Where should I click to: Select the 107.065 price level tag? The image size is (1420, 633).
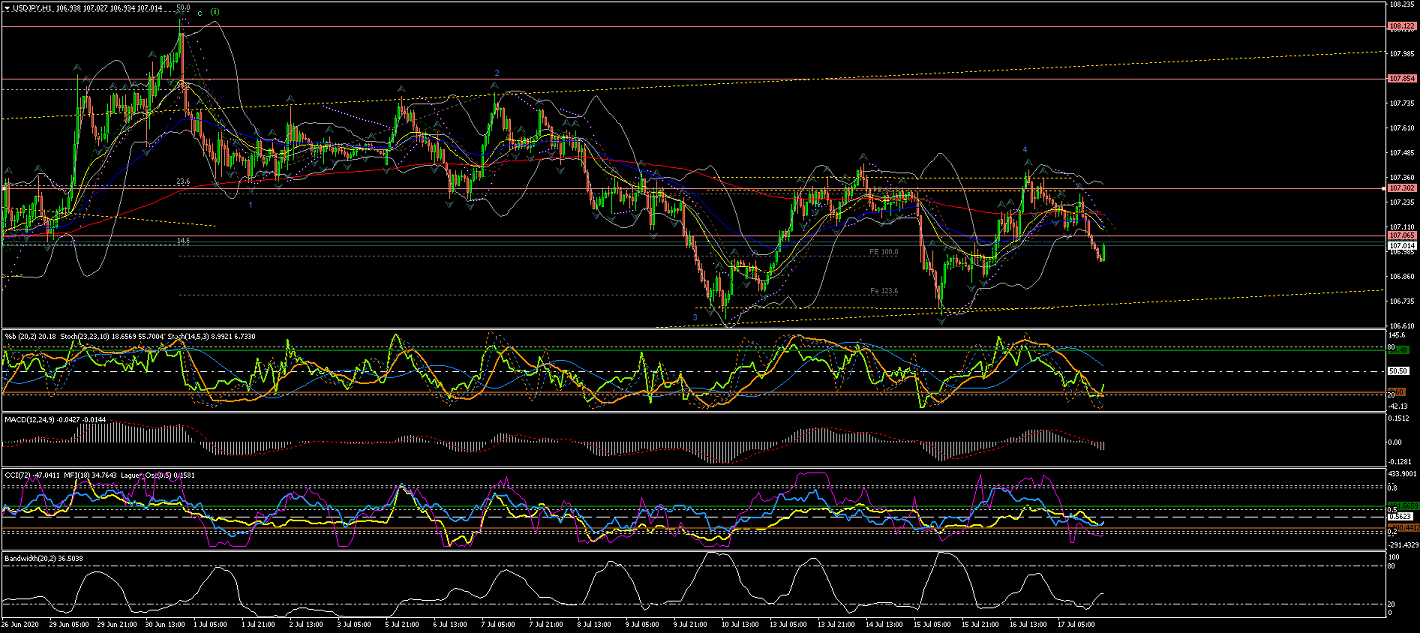click(x=1400, y=236)
